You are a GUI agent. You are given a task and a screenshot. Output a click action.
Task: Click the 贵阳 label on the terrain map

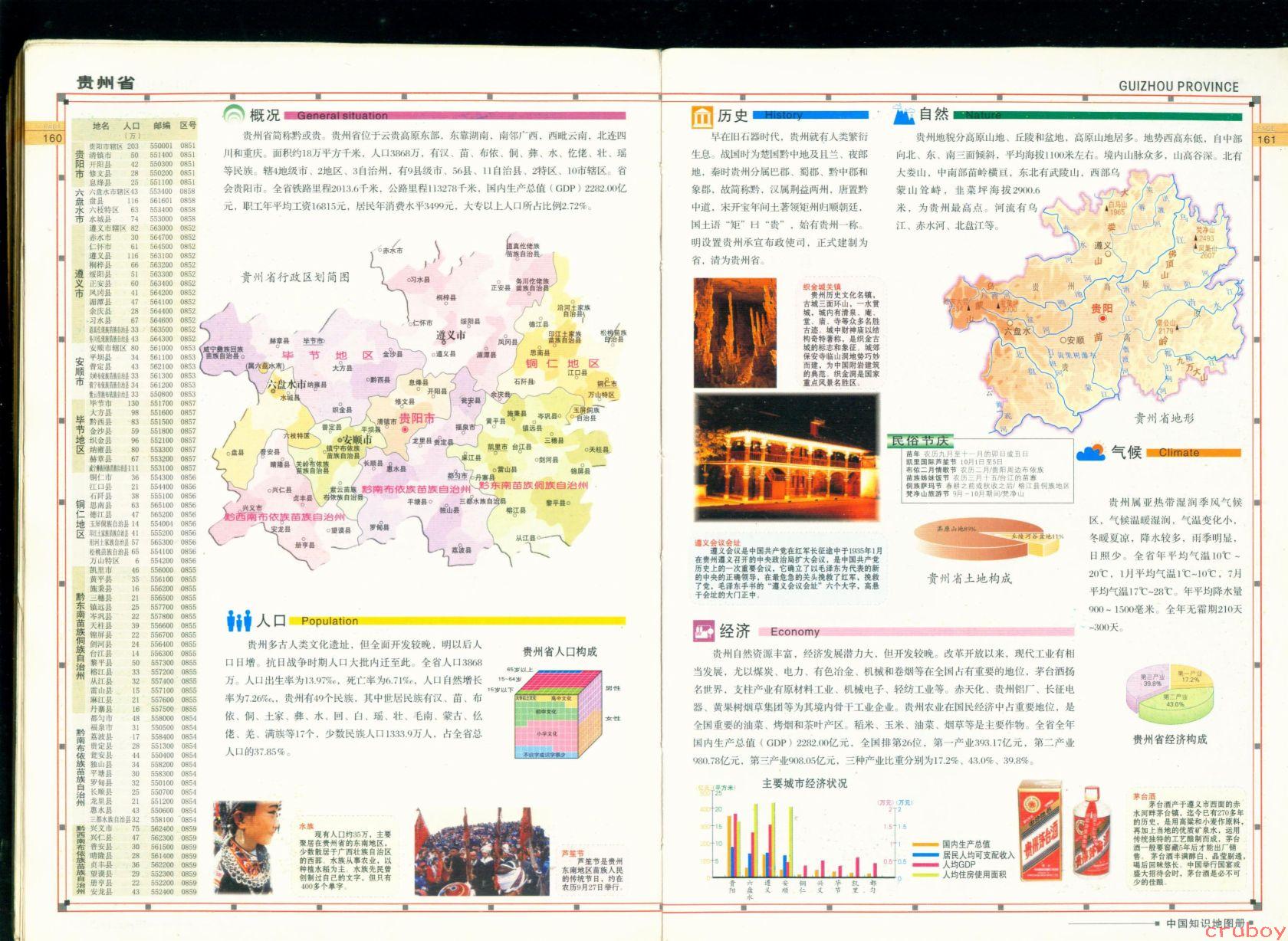pos(1102,308)
